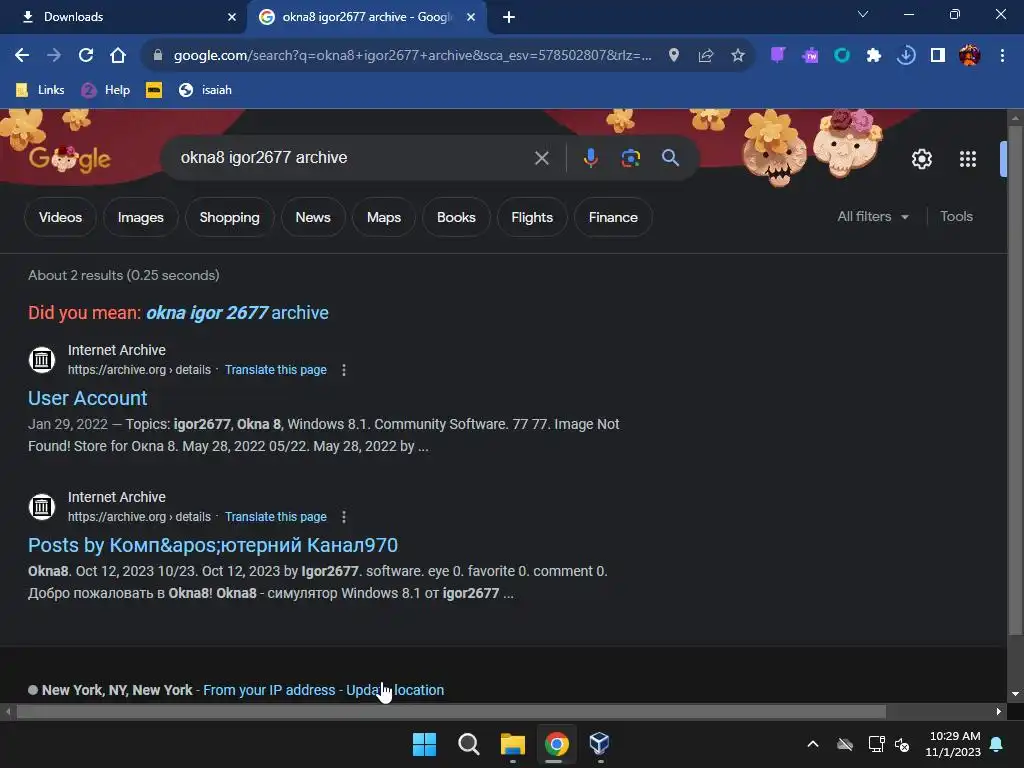Screen dimensions: 1024x768
Task: Close the okna8 igor2677 Google tab
Action: [x=471, y=17]
